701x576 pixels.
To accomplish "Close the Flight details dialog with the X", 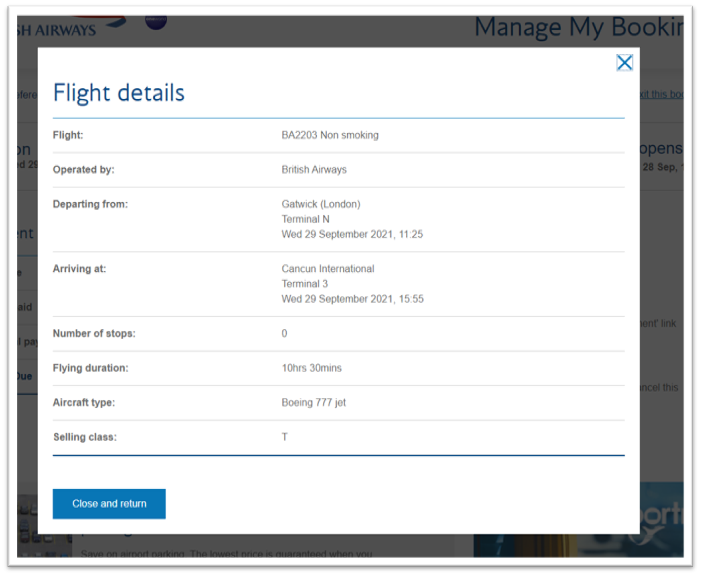I will pos(624,63).
